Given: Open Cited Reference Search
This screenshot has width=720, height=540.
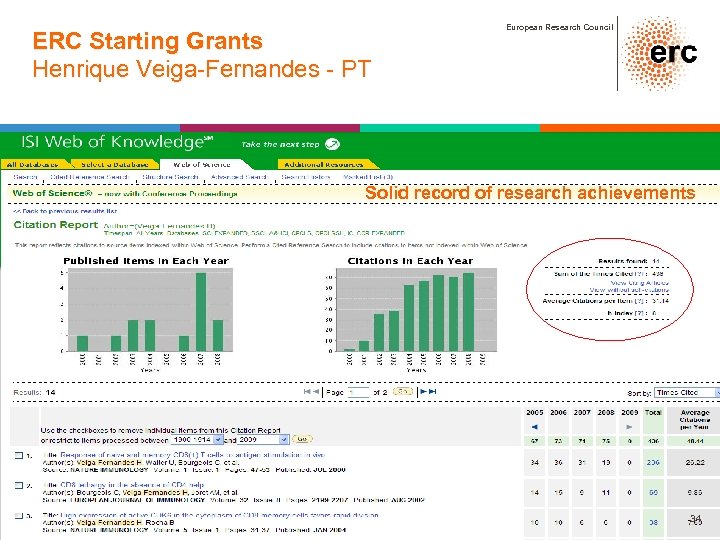Looking at the screenshot, I should click(90, 177).
